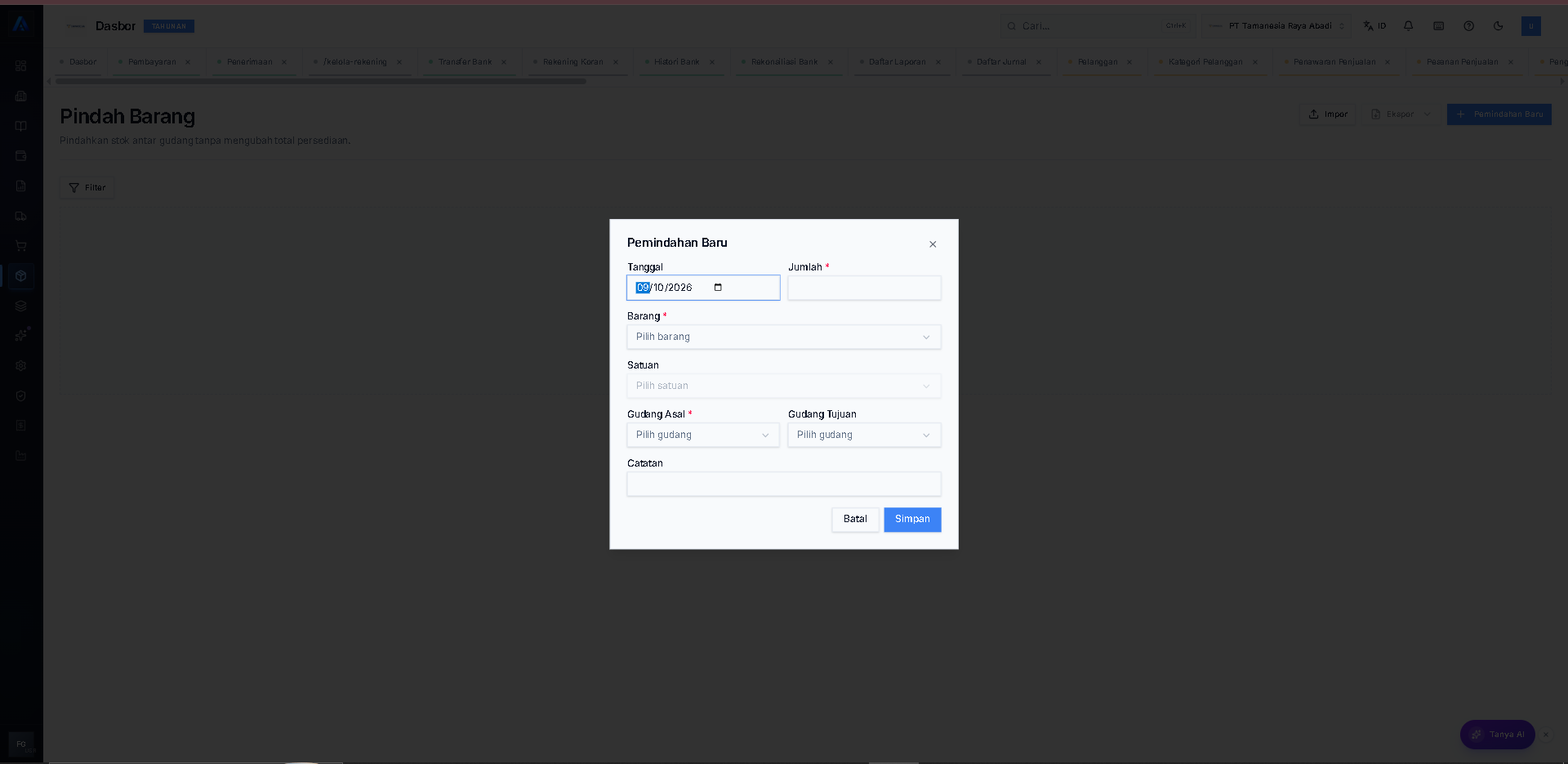Open the Barang dropdown
The width and height of the screenshot is (1568, 764).
(784, 337)
